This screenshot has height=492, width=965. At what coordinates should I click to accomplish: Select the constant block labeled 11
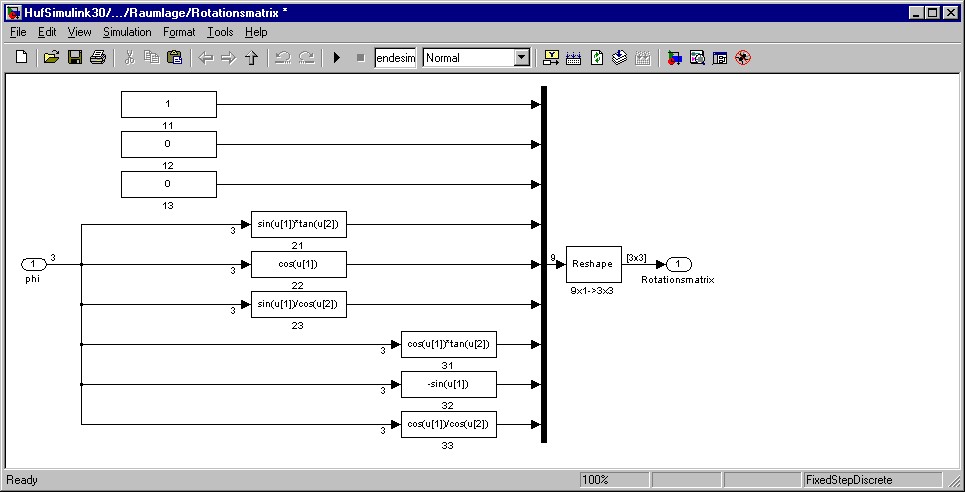point(168,104)
